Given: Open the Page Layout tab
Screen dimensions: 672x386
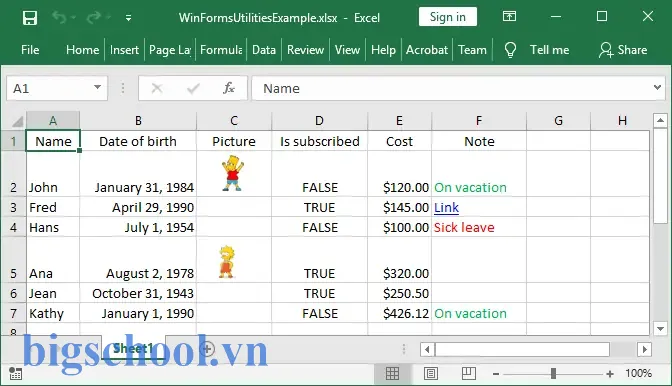Looking at the screenshot, I should click(170, 50).
